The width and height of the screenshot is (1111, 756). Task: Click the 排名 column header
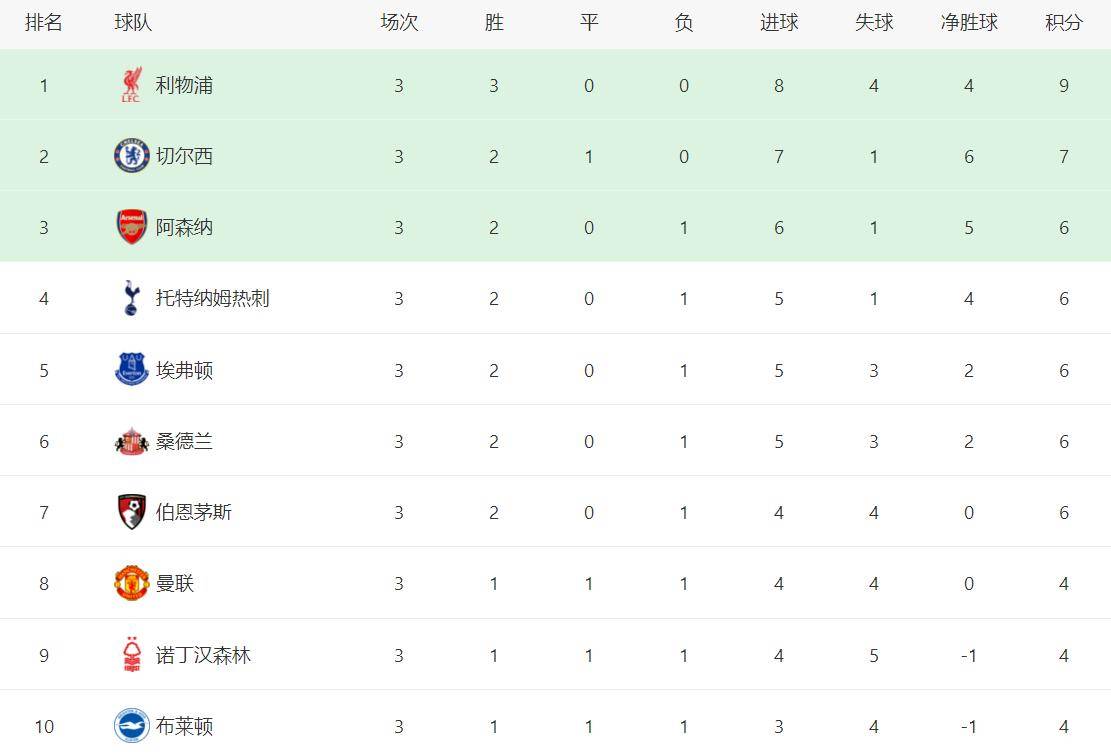click(x=44, y=23)
